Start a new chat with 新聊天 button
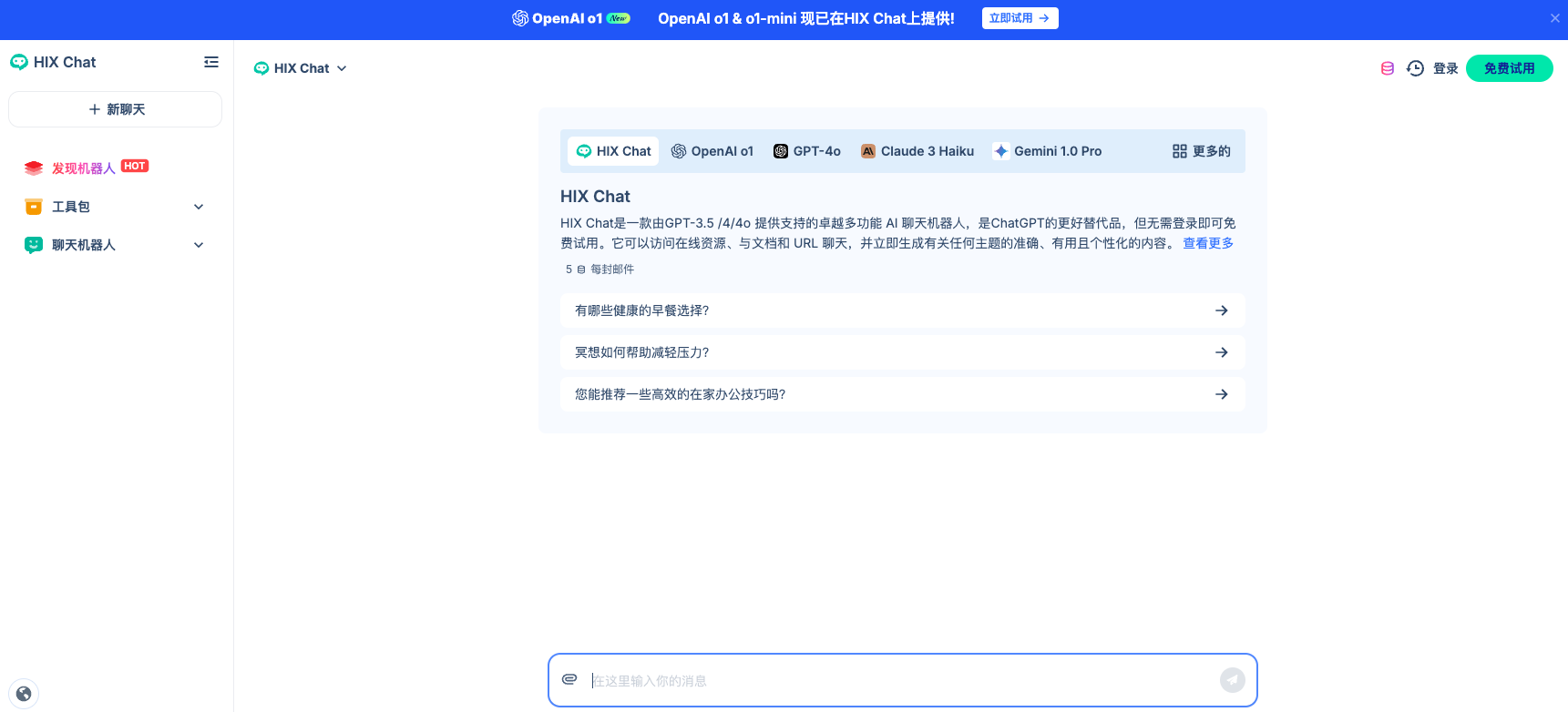 pos(116,109)
